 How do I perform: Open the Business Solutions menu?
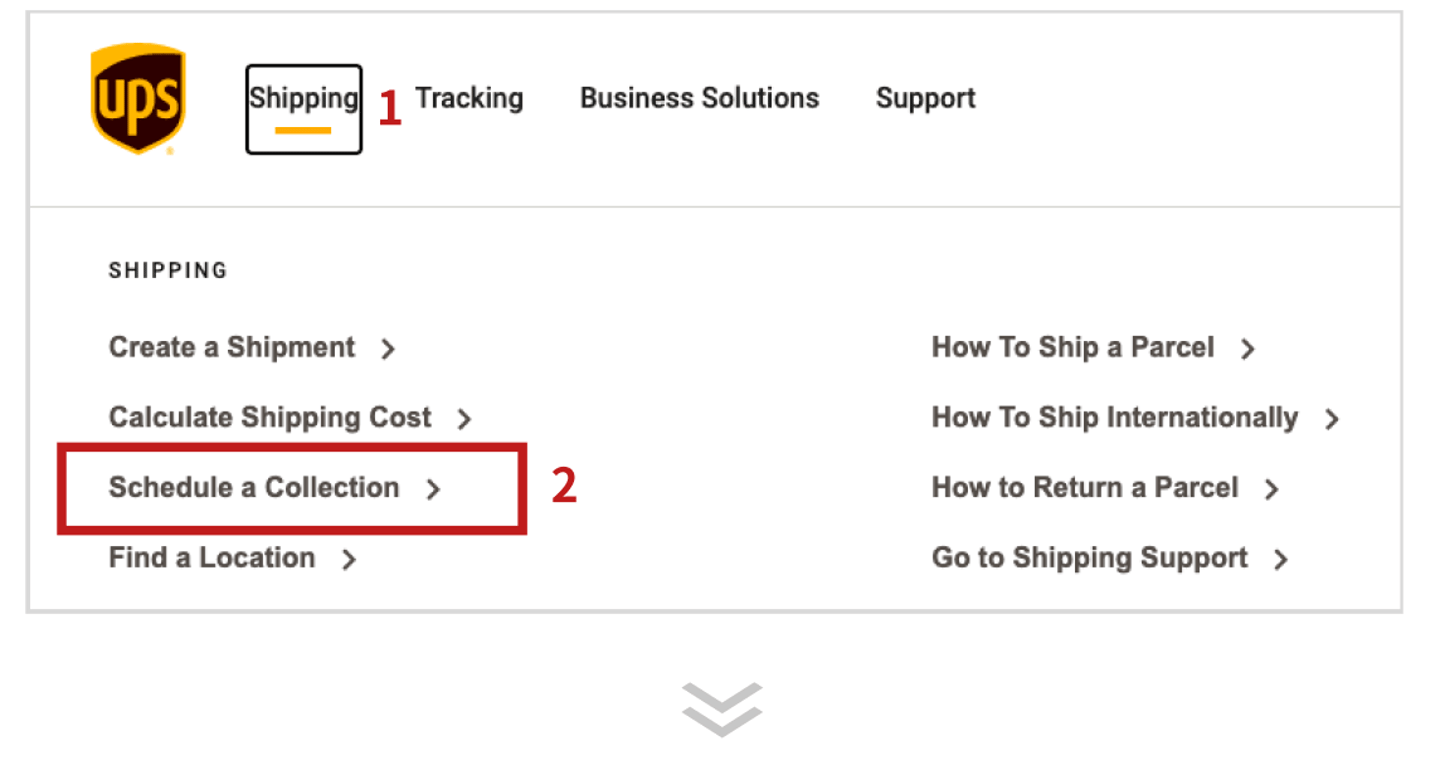point(699,98)
